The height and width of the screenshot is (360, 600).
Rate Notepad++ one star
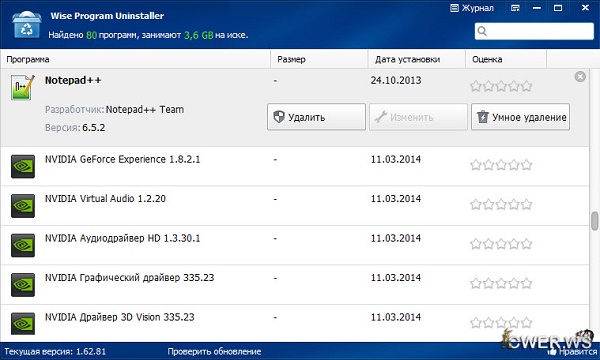[476, 86]
